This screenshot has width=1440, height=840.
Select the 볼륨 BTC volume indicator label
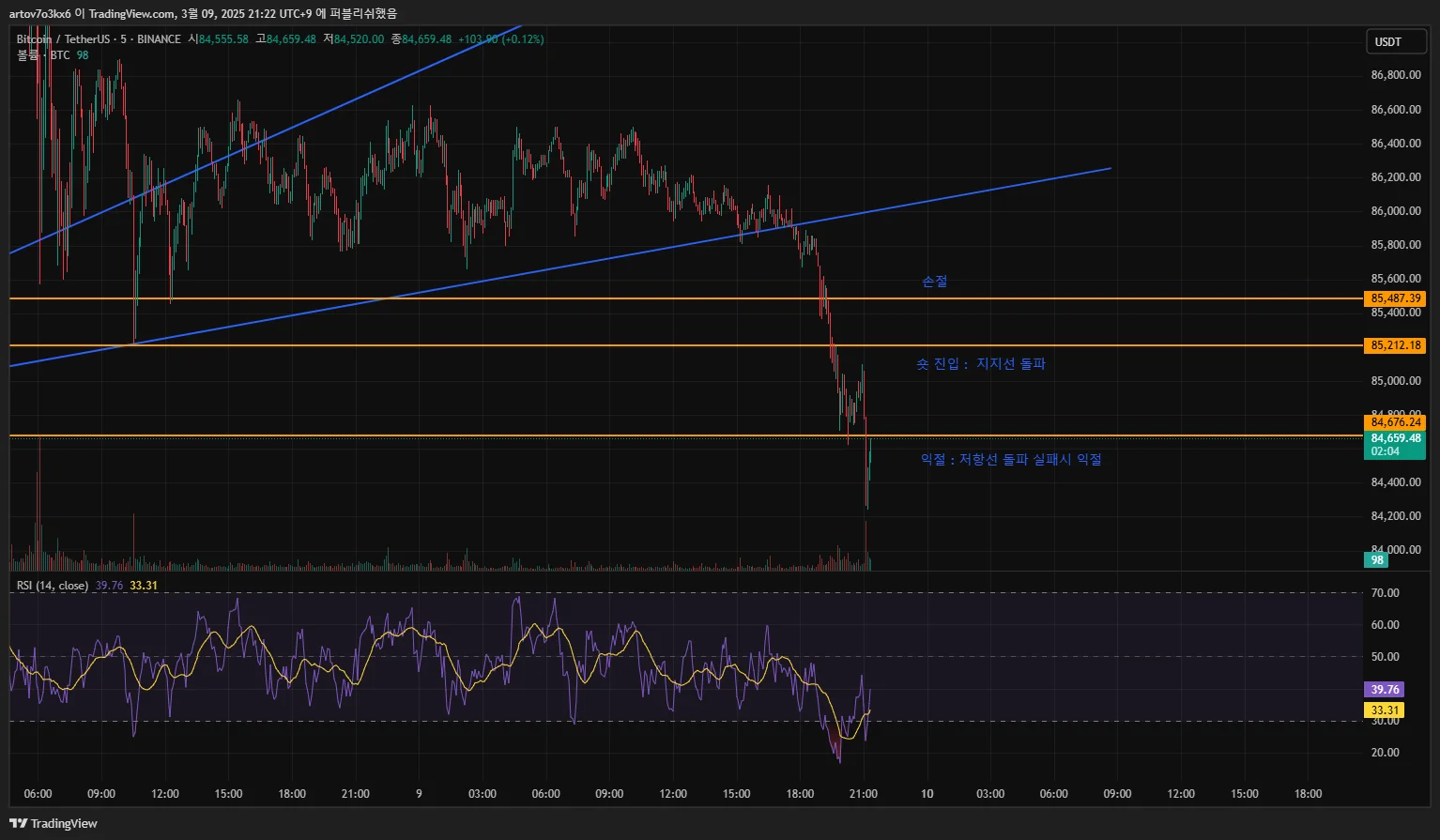pos(43,55)
